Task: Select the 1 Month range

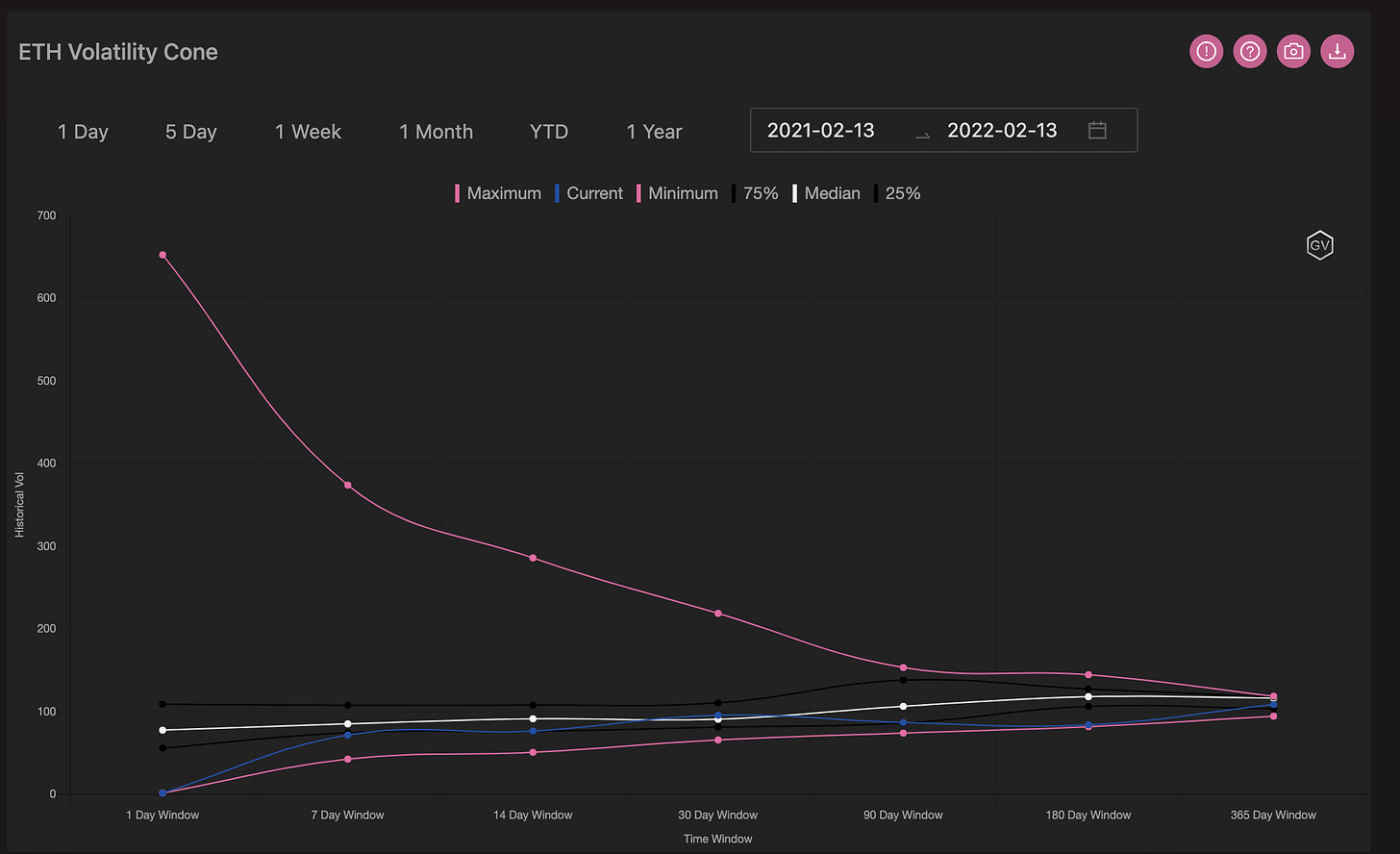Action: (437, 132)
